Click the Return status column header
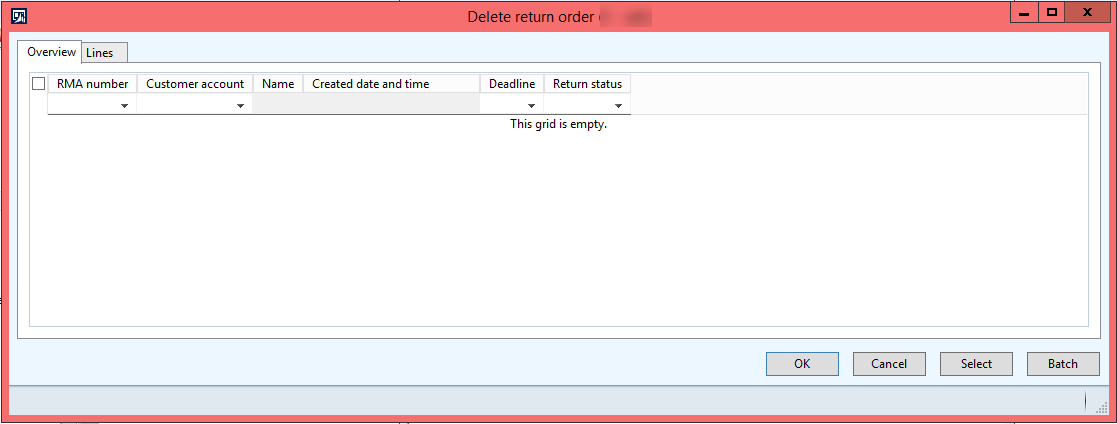1117x424 pixels. point(588,84)
